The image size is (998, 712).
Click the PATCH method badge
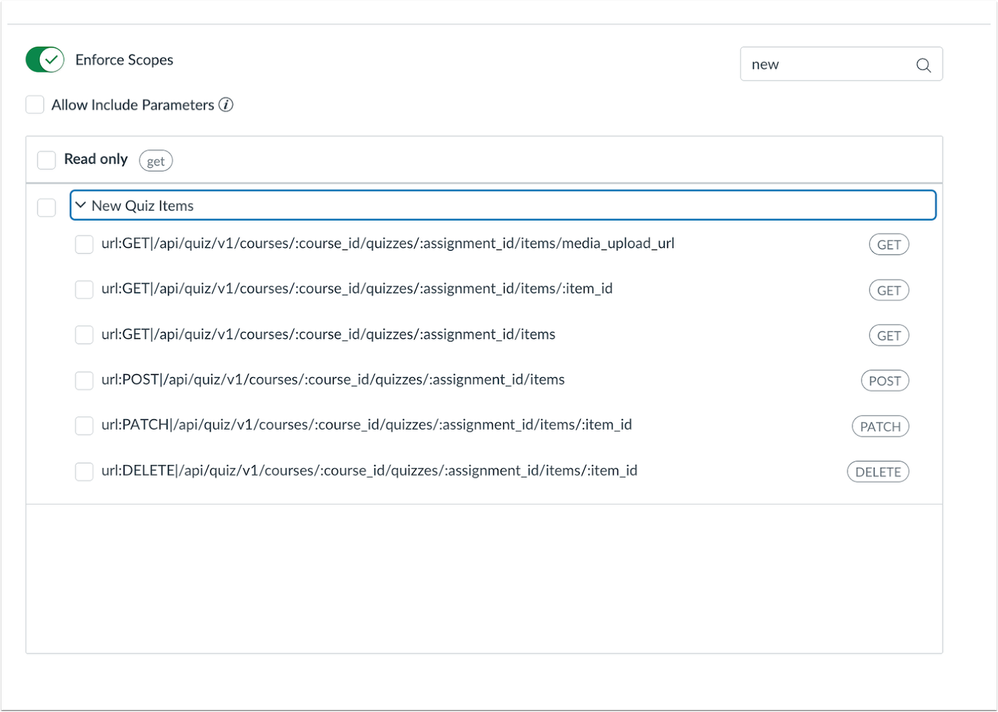880,426
